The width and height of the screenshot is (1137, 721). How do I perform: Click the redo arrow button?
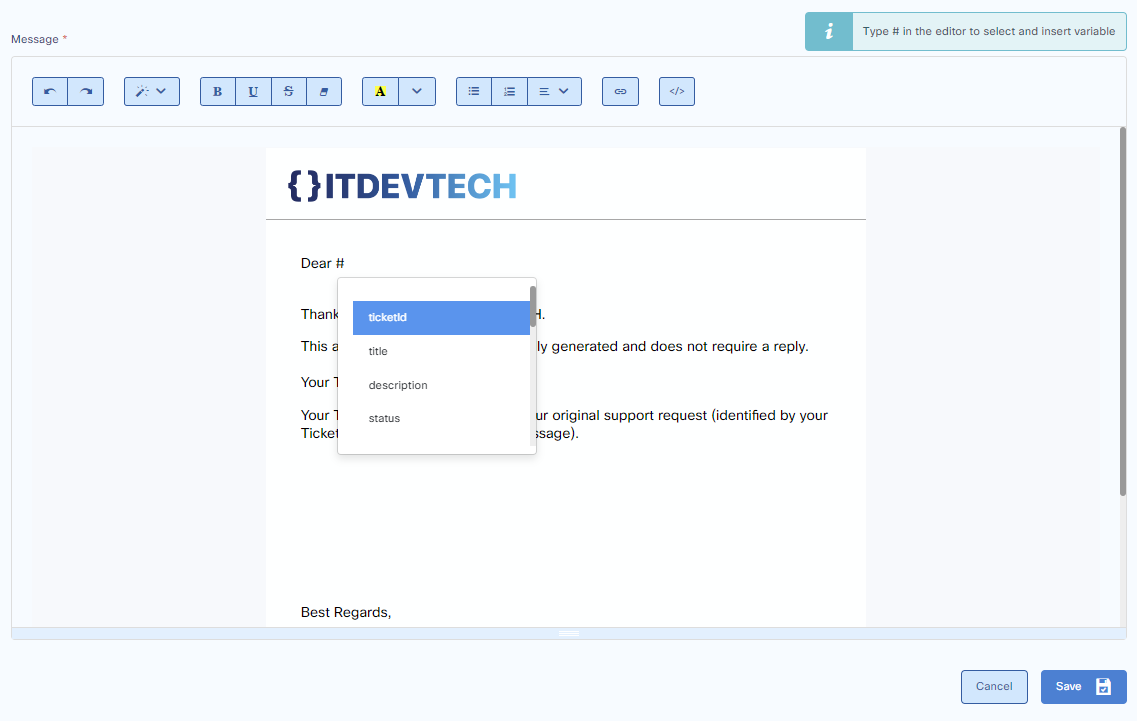[86, 91]
